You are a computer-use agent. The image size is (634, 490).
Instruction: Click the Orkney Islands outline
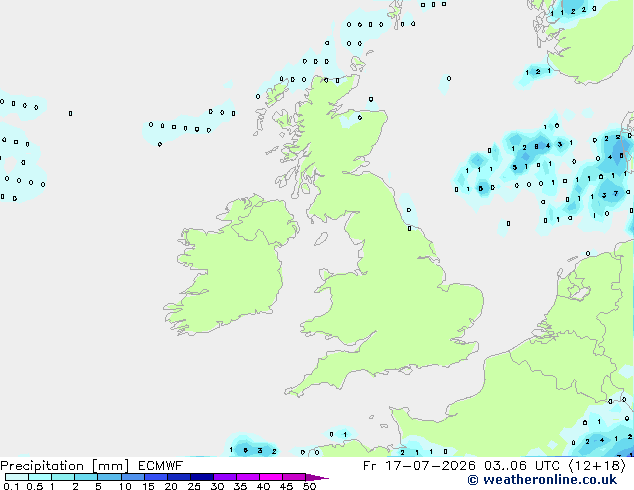tap(357, 64)
